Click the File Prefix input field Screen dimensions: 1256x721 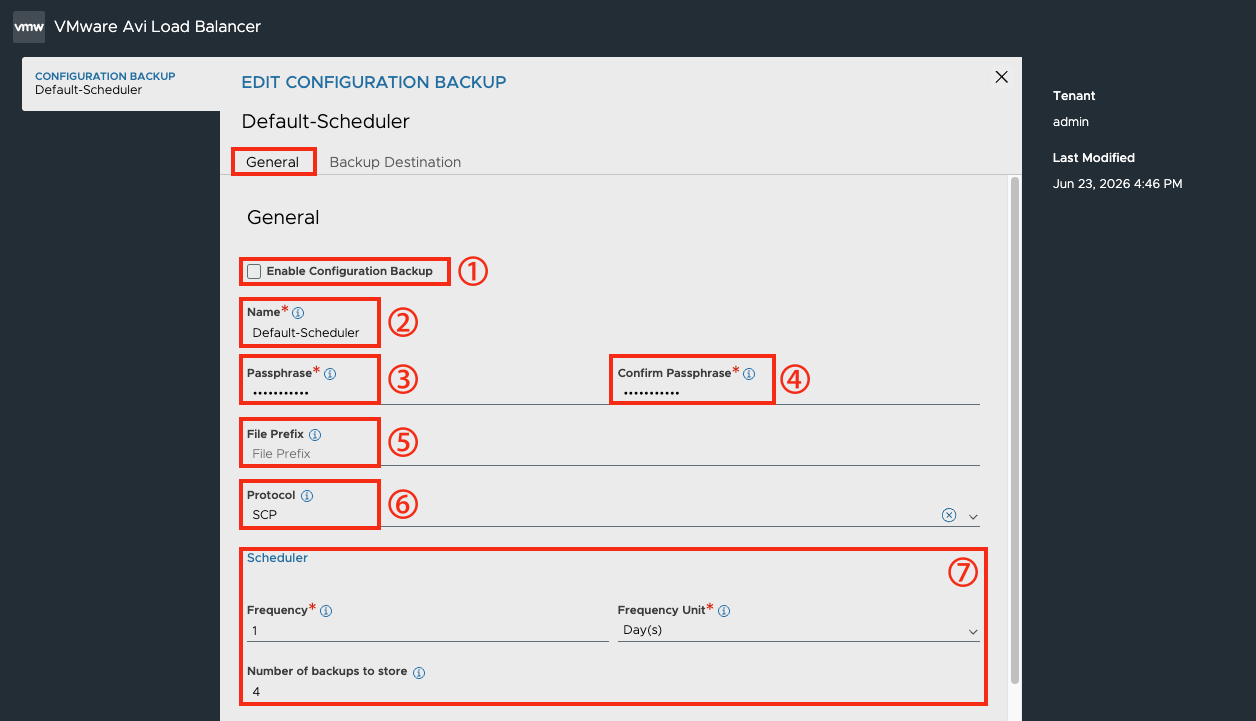pos(613,454)
